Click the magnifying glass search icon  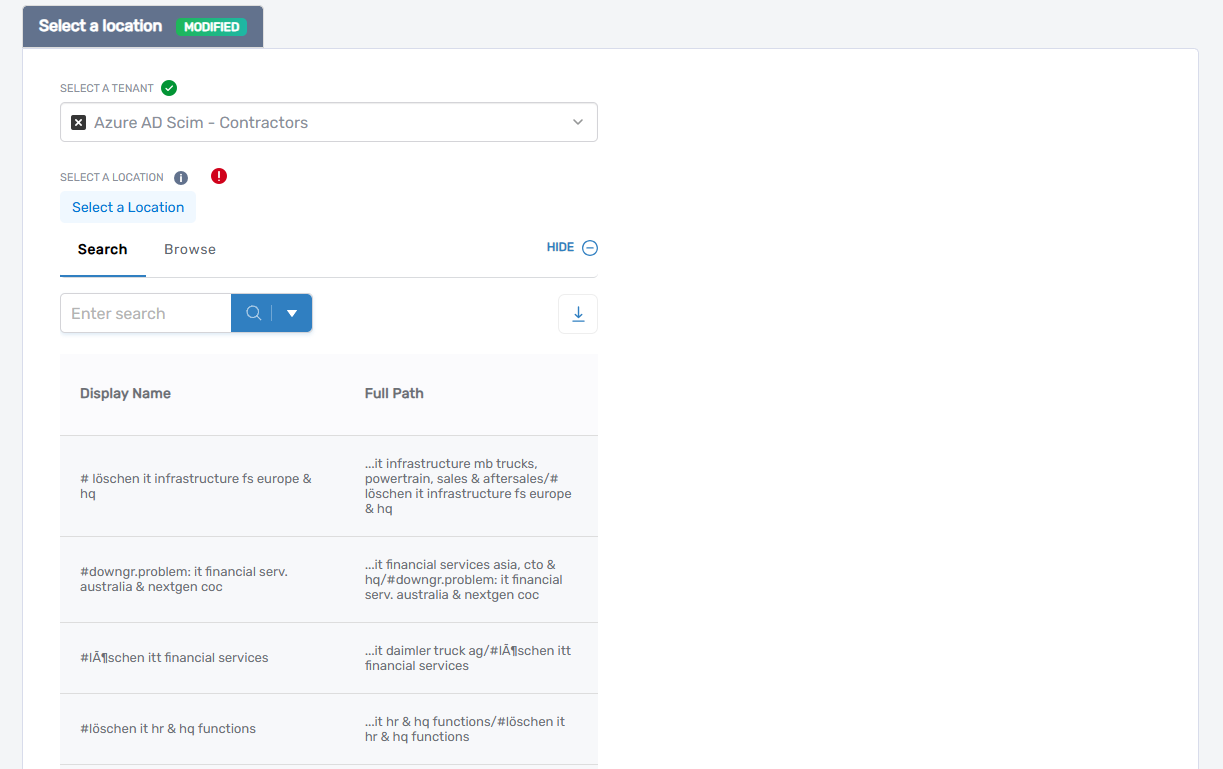[x=253, y=313]
